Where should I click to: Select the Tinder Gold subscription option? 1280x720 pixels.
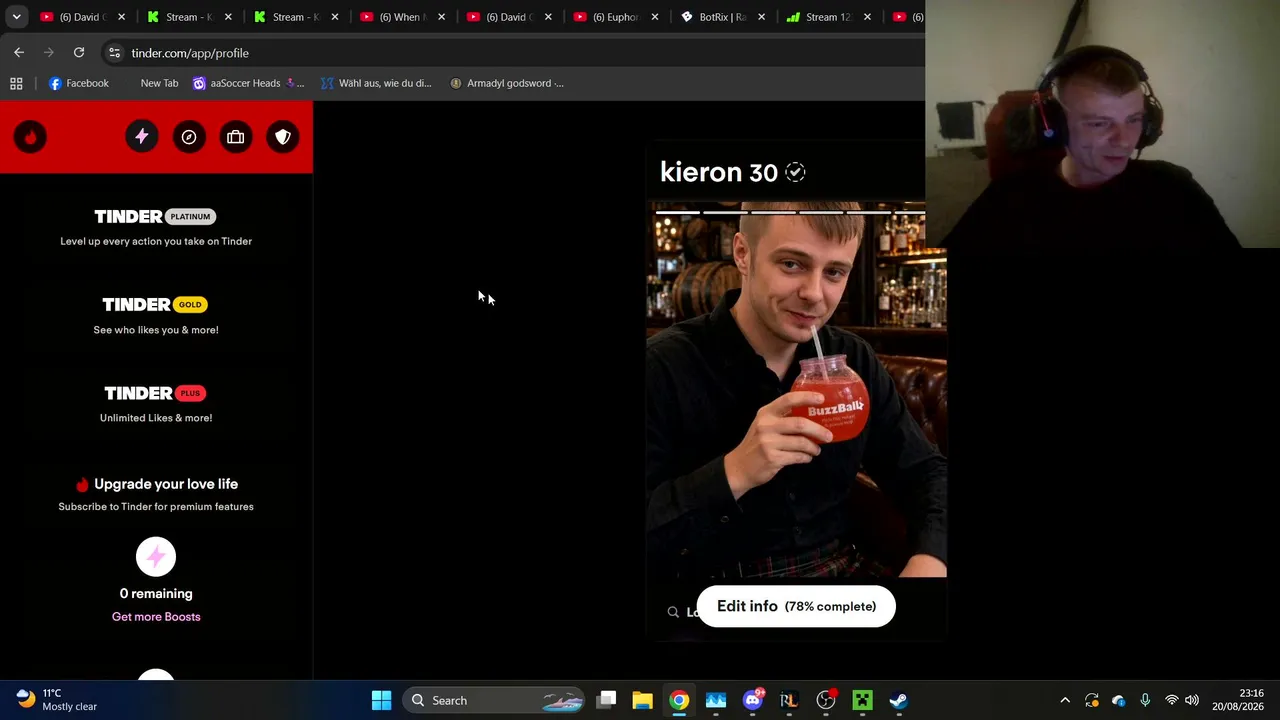tap(156, 315)
